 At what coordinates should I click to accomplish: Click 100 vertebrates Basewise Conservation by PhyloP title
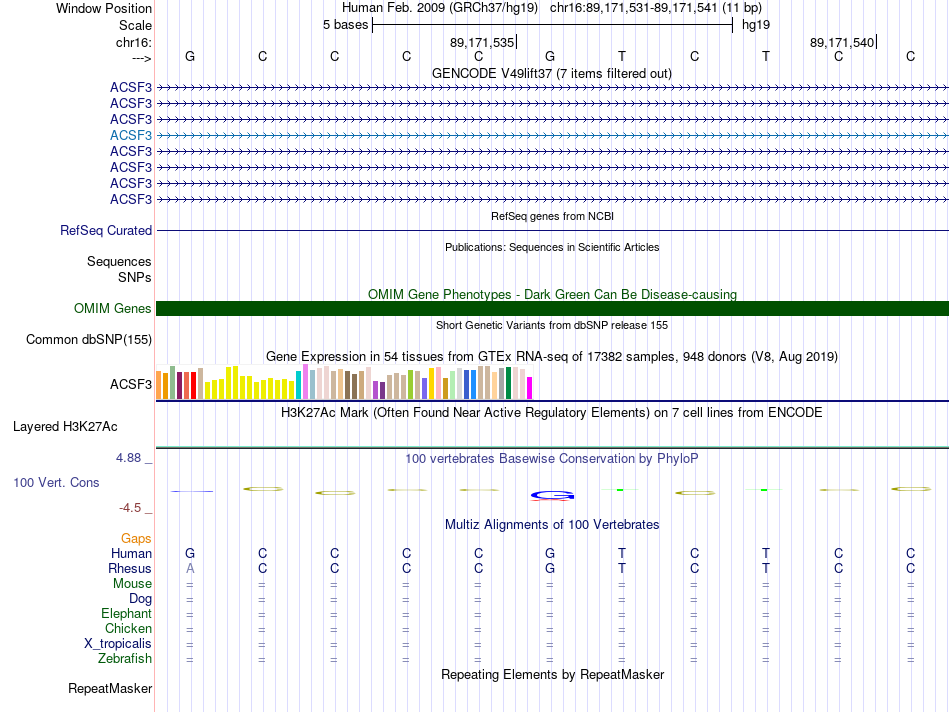point(552,459)
